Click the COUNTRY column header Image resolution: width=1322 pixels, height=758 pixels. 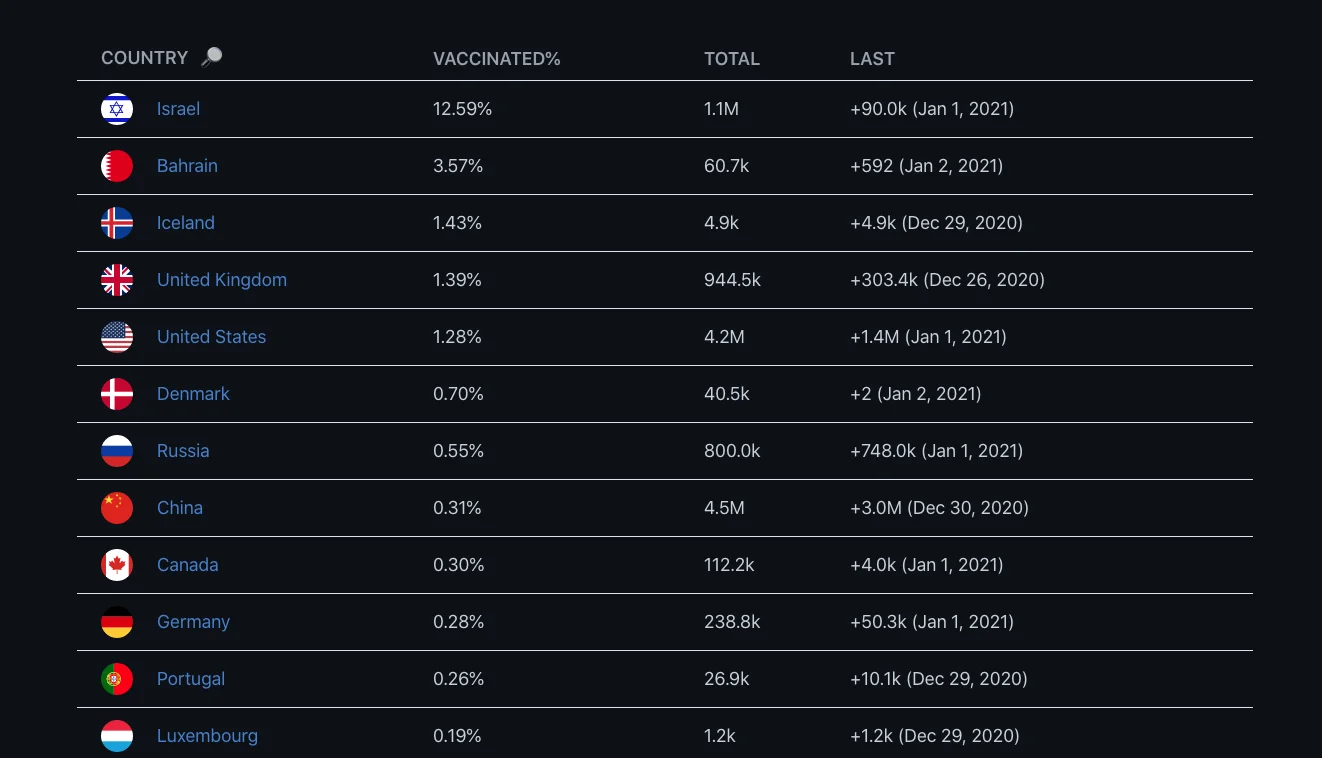144,58
